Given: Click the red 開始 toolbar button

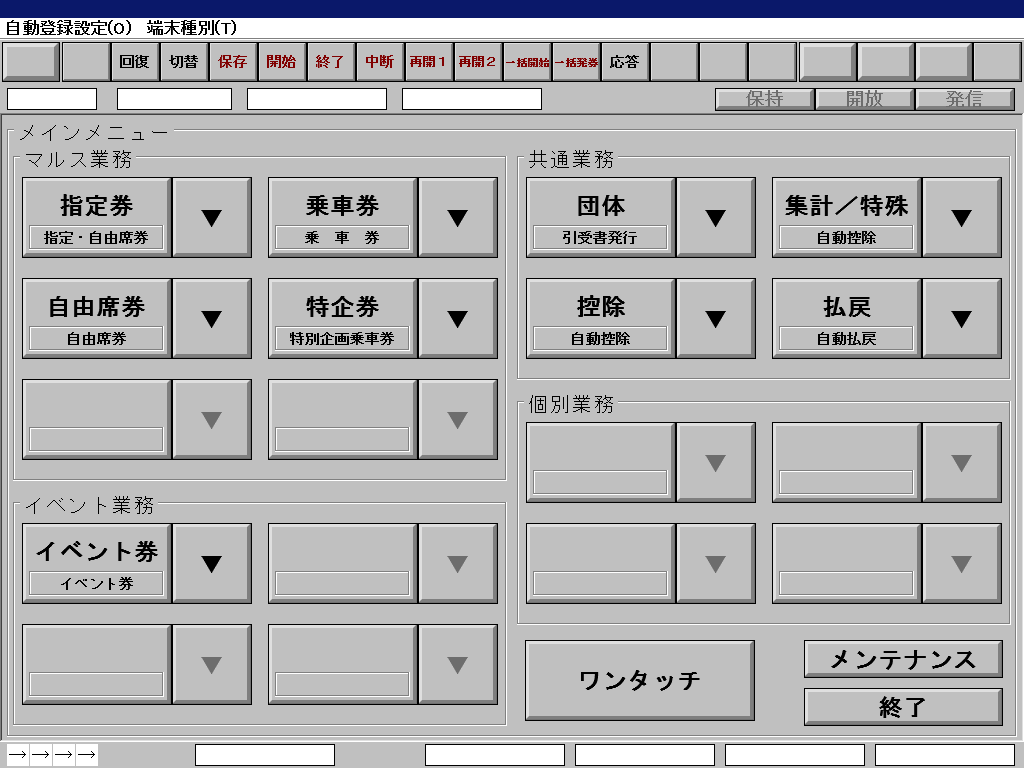Looking at the screenshot, I should (x=281, y=62).
